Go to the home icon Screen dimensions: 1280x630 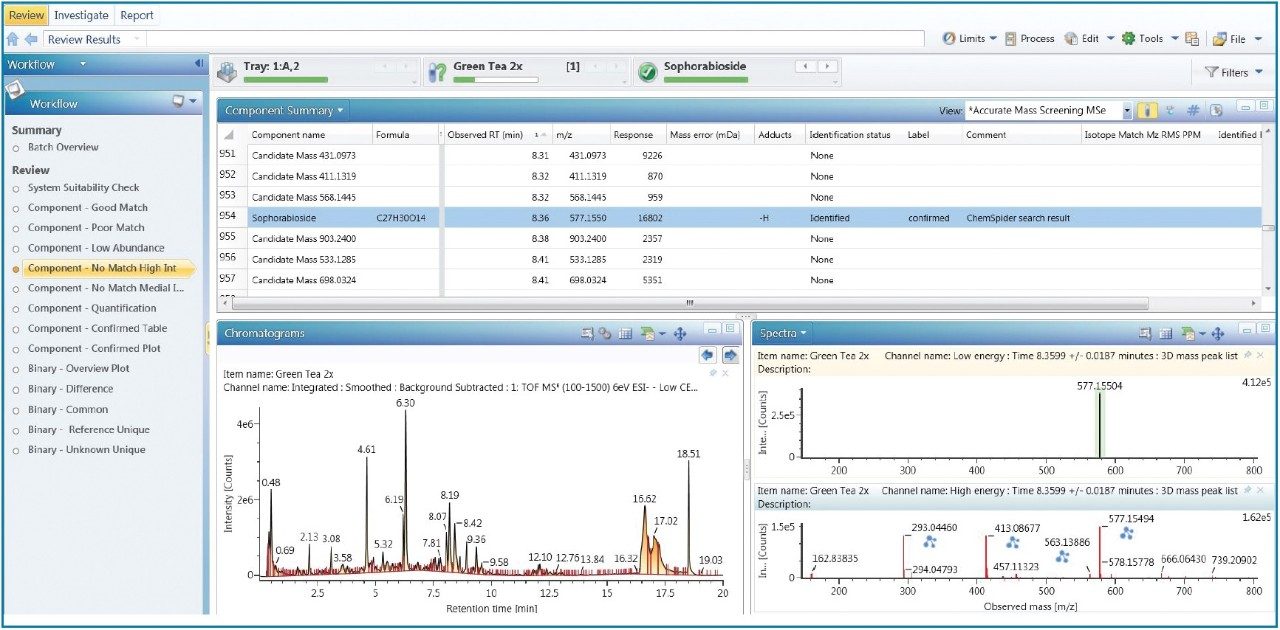coord(13,39)
